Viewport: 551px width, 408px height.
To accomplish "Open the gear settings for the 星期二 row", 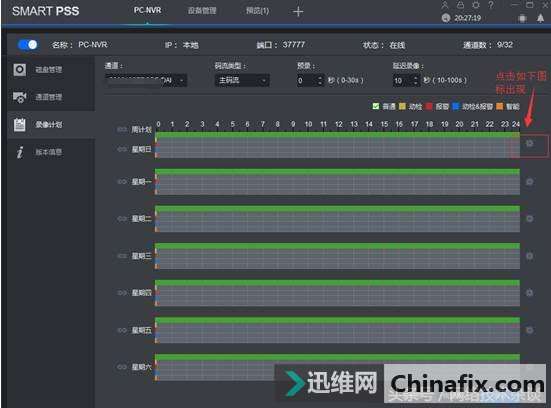I will 530,219.
